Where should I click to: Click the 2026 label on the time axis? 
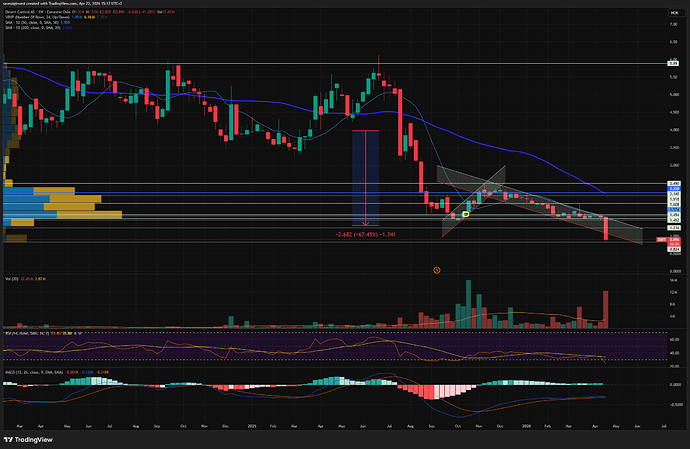point(526,426)
